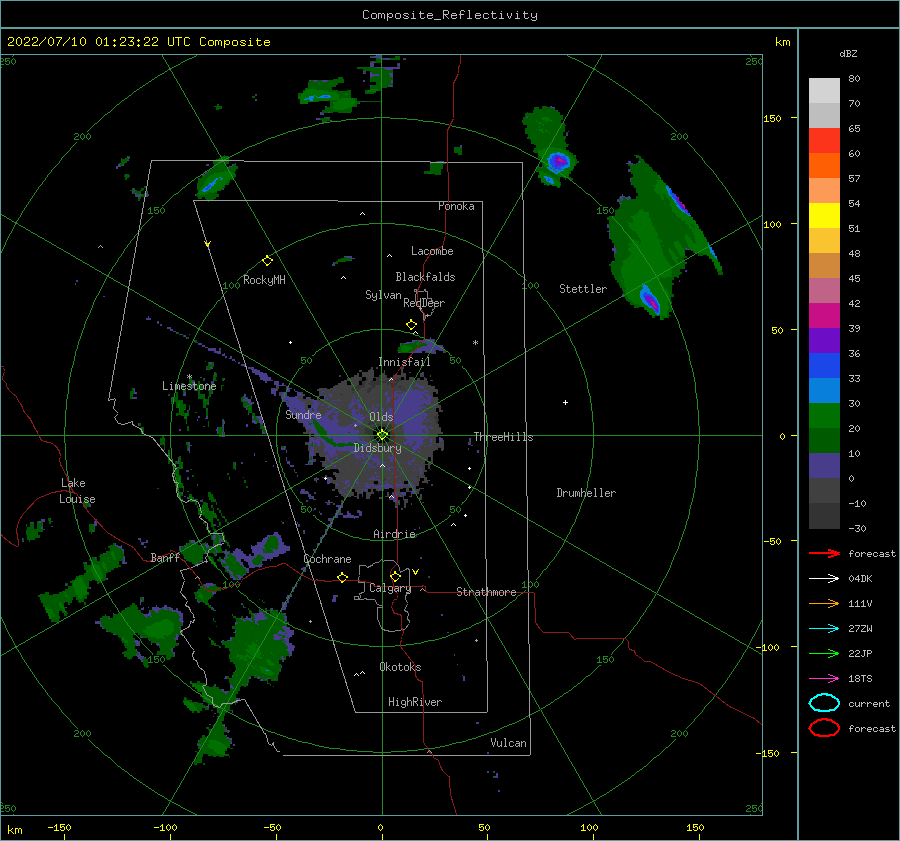This screenshot has width=900, height=841.
Task: Click the 18TS legend label
Action: tap(860, 679)
